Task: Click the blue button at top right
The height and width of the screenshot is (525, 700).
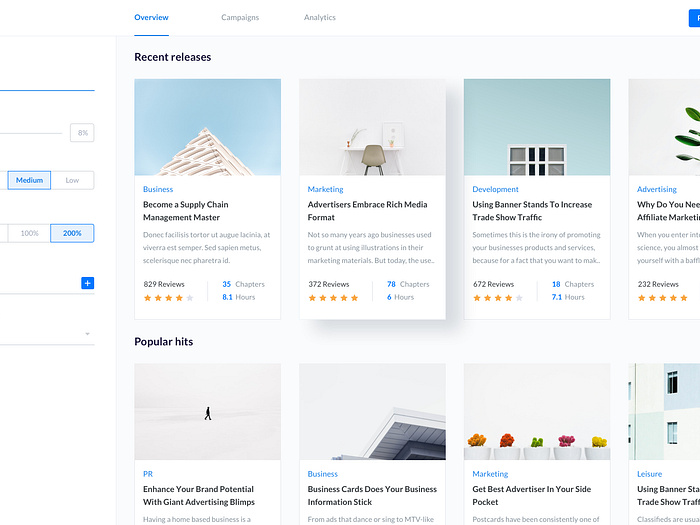Action: [694, 18]
